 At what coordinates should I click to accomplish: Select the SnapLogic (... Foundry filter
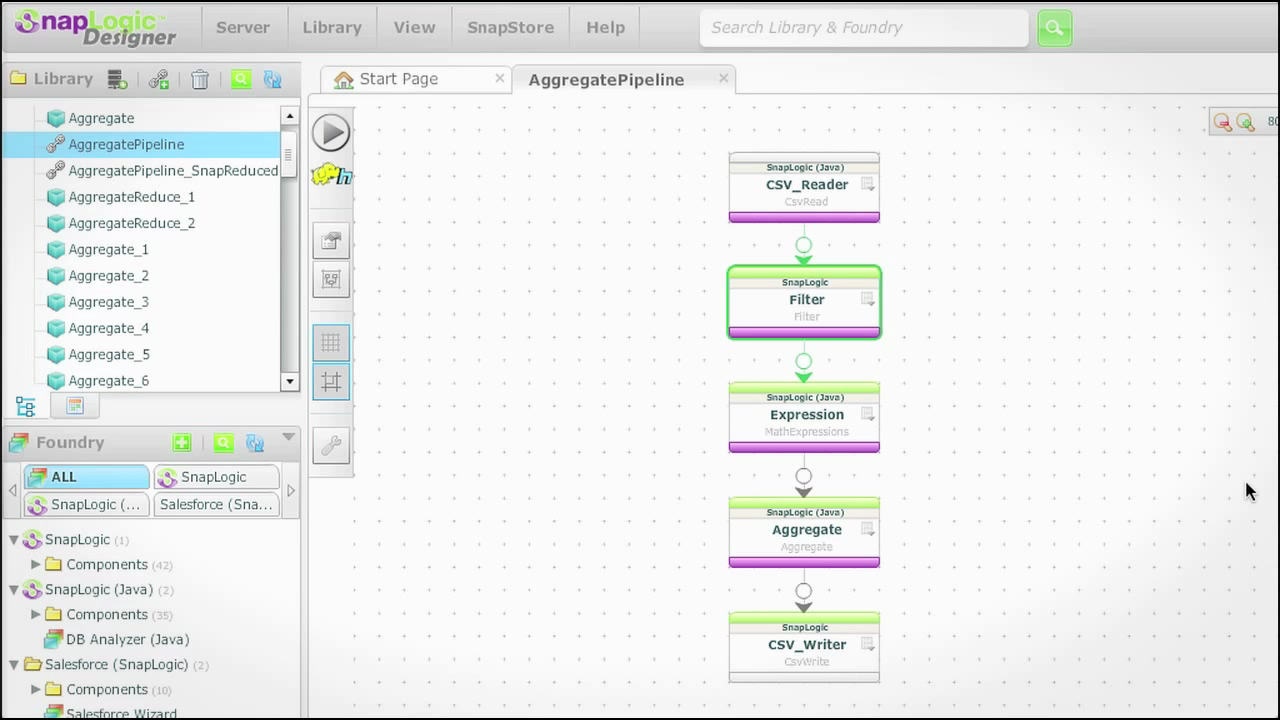point(87,505)
